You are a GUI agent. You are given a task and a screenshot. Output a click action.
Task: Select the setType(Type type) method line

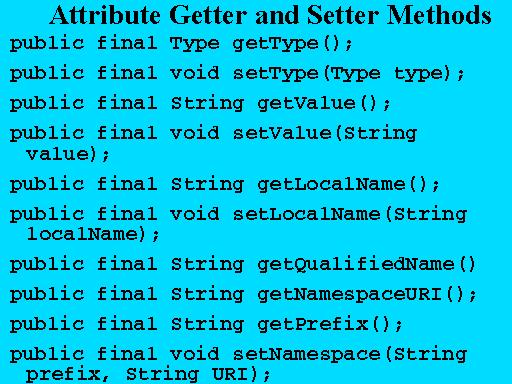tap(237, 74)
